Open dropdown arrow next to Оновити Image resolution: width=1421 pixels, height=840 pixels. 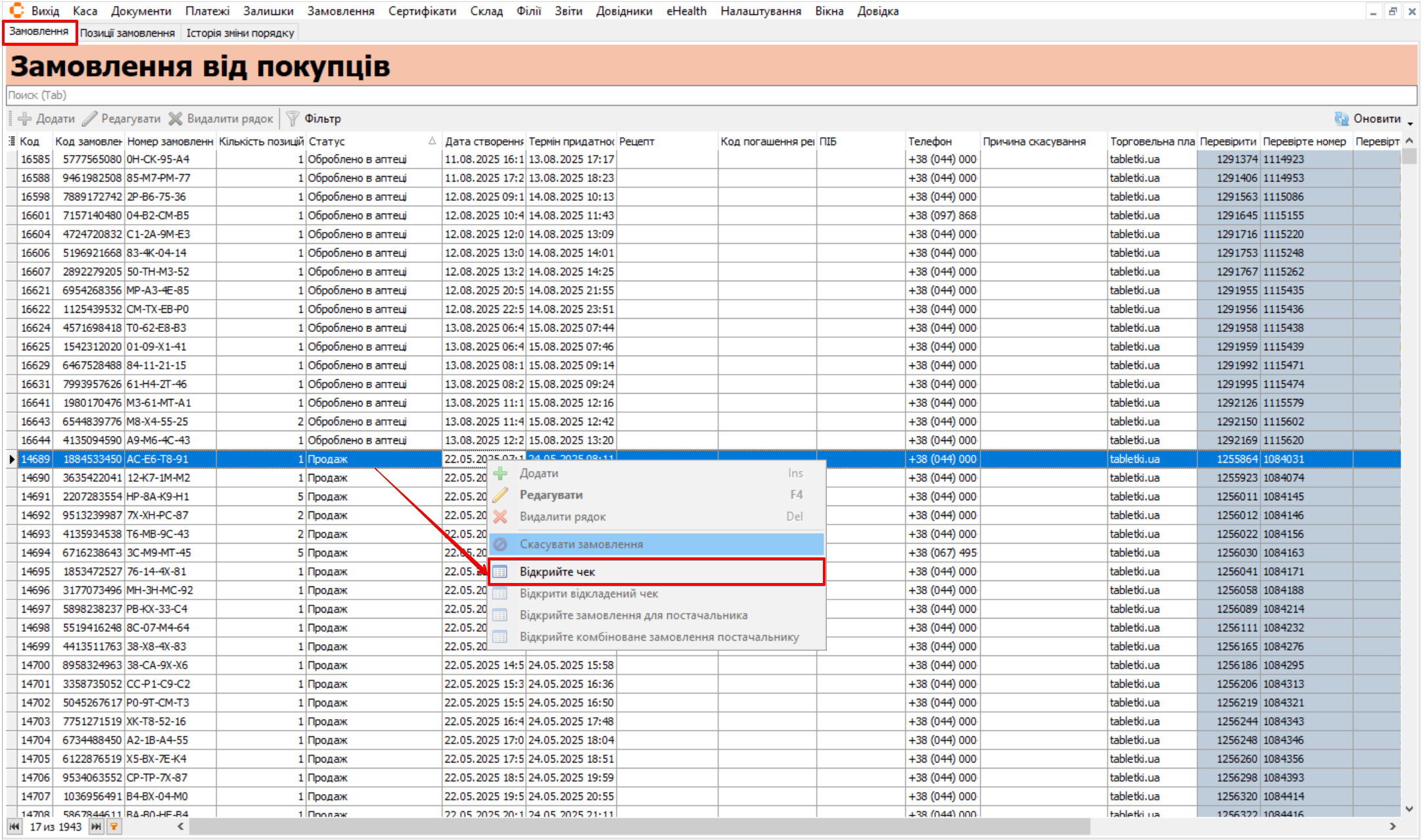[x=1410, y=122]
